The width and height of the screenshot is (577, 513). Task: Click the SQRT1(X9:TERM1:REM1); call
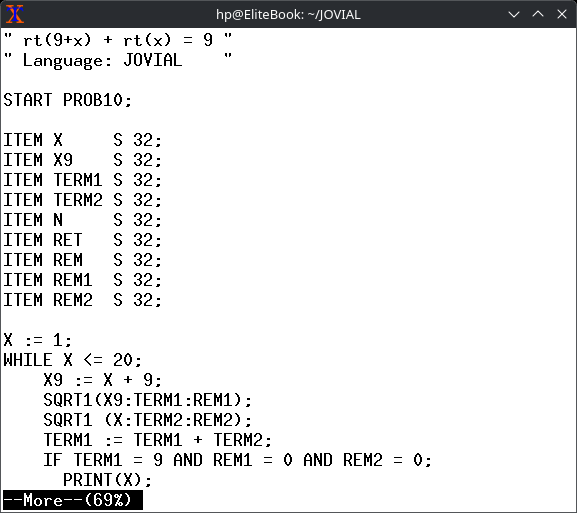point(148,400)
